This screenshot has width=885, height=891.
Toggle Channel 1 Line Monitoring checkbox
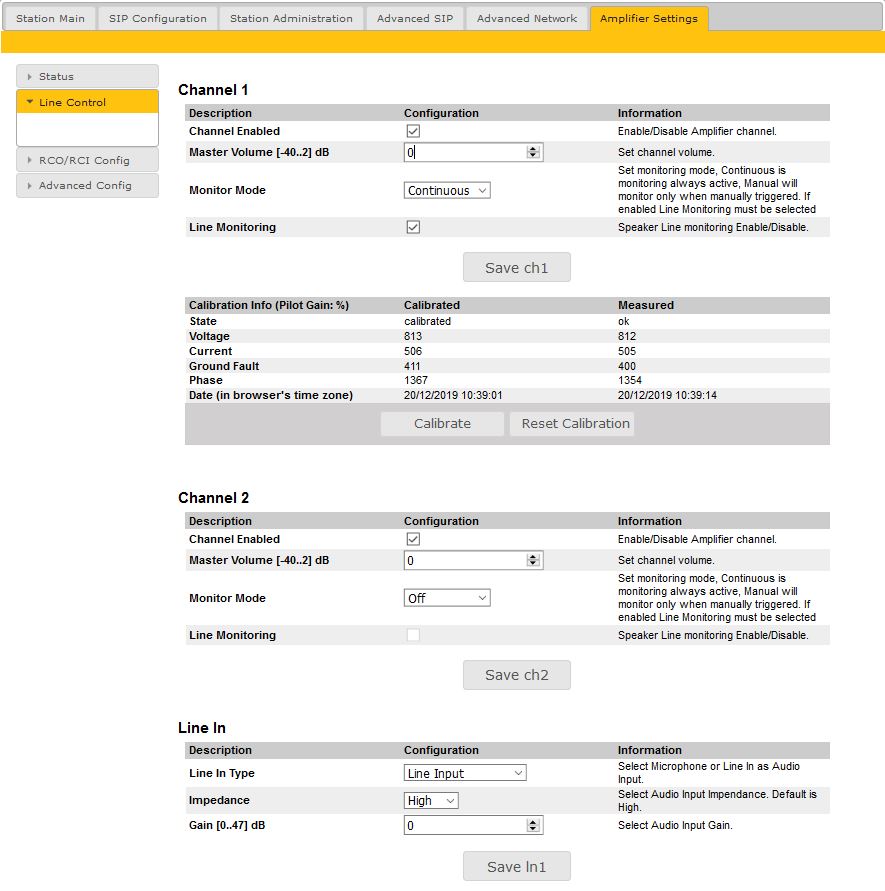[x=413, y=227]
